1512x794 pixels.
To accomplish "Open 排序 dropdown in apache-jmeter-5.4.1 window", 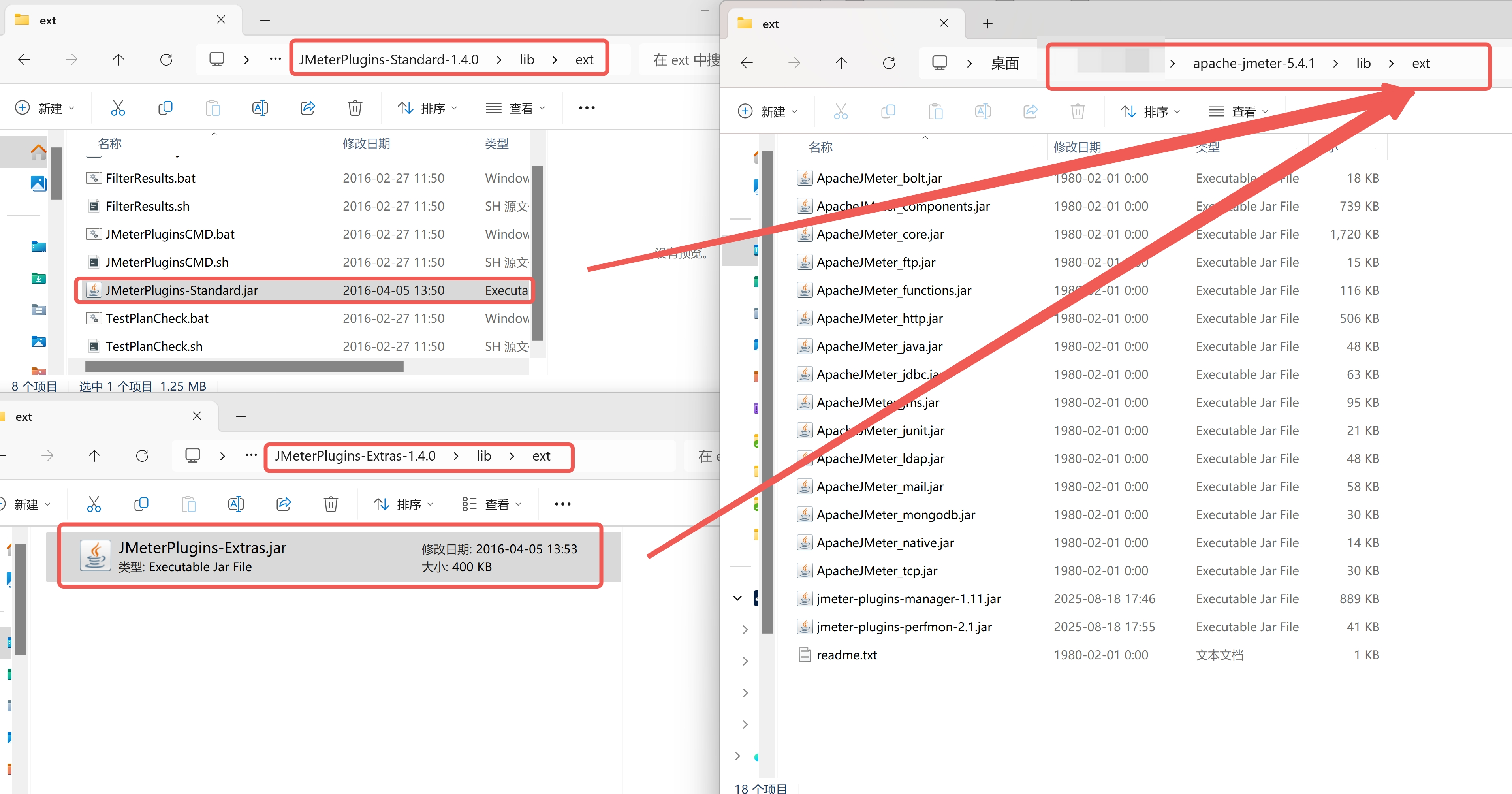I will click(1151, 111).
